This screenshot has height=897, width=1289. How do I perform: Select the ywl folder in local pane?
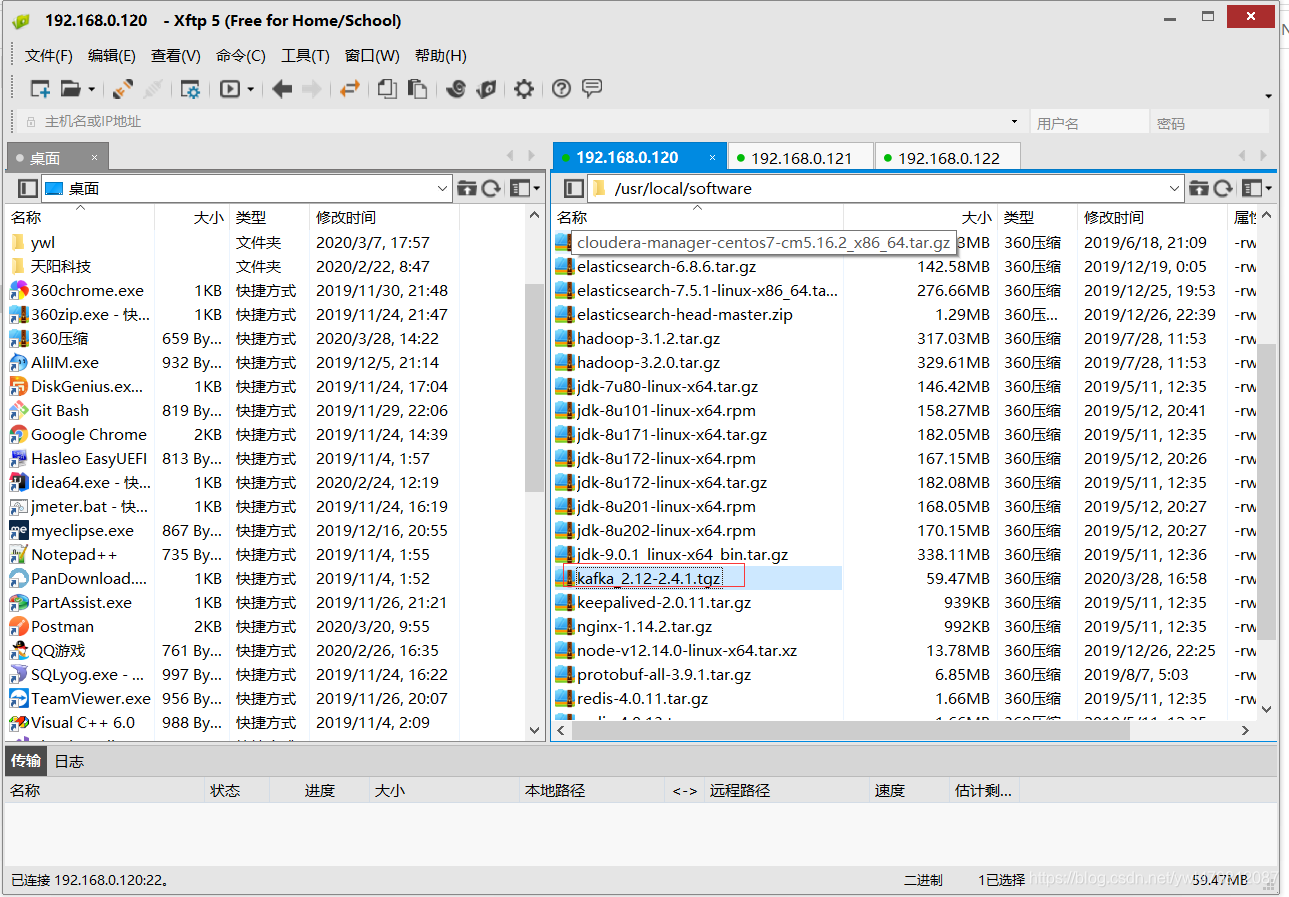click(x=43, y=242)
